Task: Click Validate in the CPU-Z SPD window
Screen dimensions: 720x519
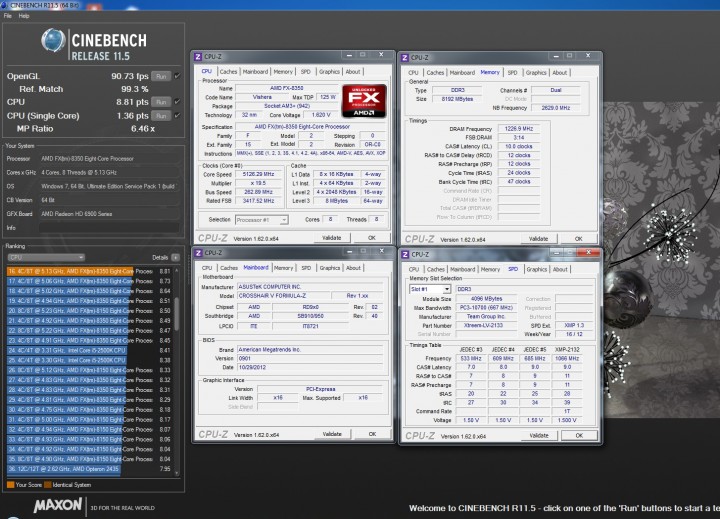Action: [x=539, y=435]
